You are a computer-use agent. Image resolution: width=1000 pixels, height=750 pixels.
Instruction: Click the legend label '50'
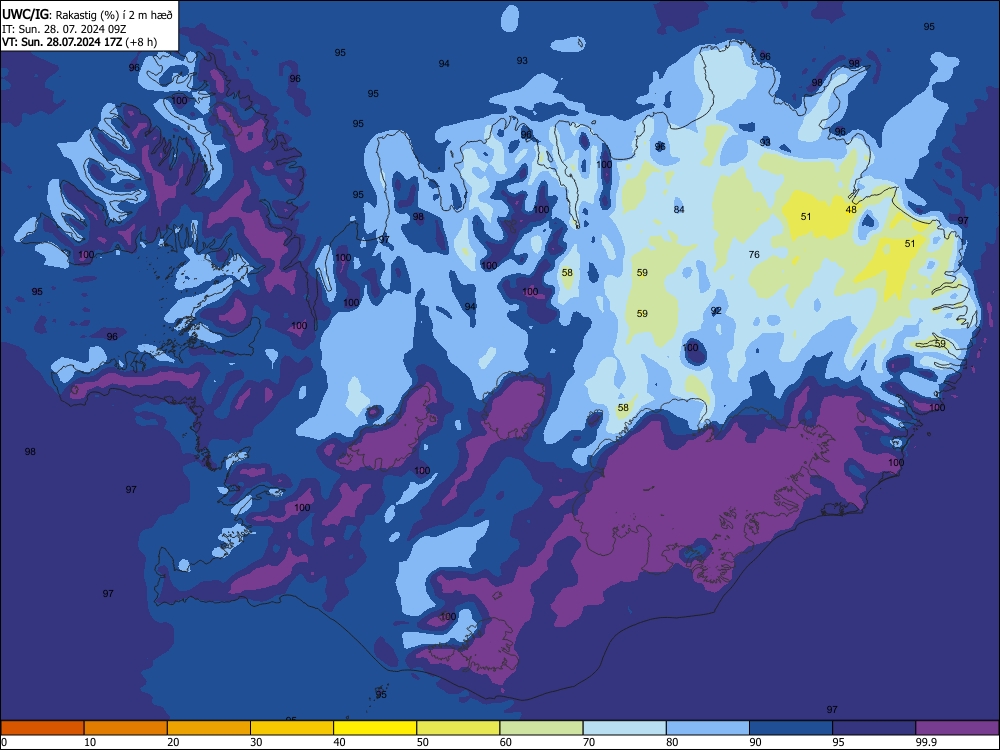423,742
